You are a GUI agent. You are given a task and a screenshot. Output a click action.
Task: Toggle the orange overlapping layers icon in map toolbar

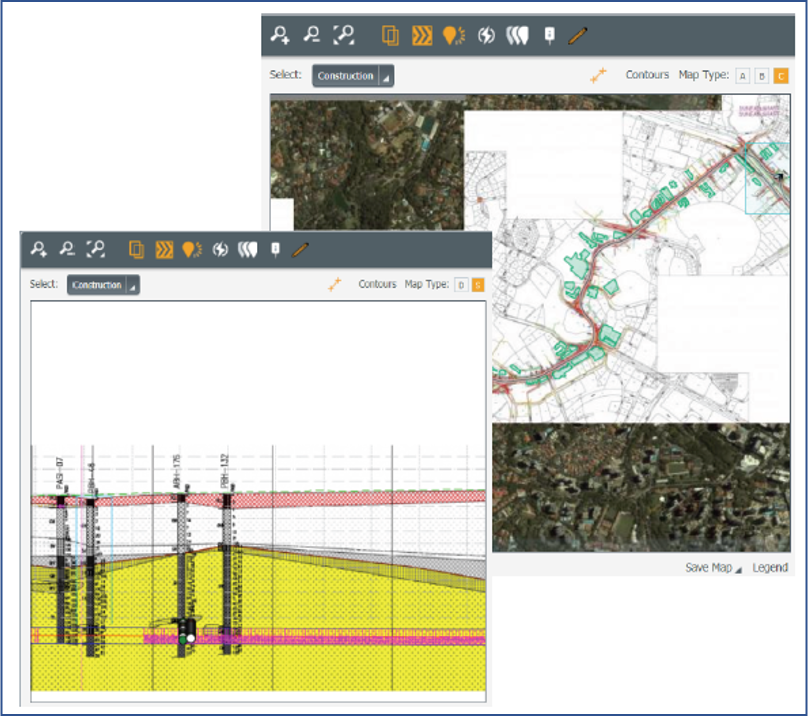(x=390, y=36)
